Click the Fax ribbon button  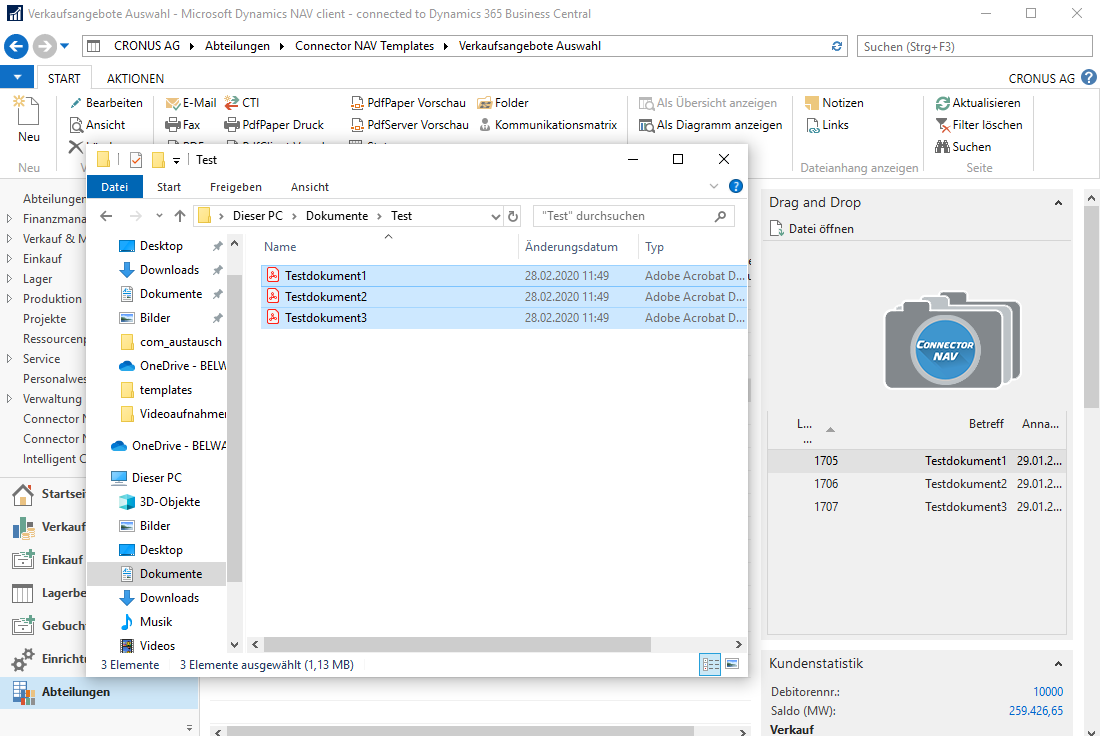point(182,125)
